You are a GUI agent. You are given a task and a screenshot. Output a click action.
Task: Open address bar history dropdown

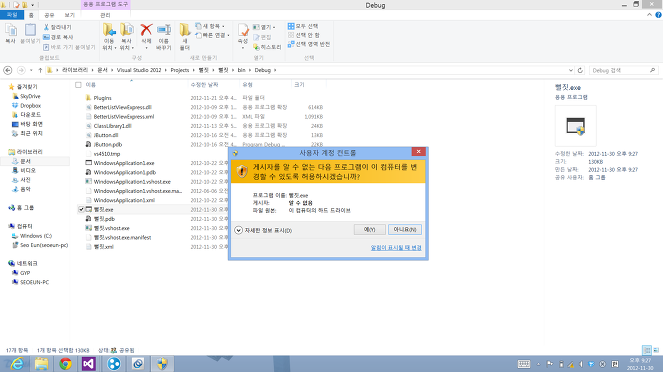tap(571, 70)
